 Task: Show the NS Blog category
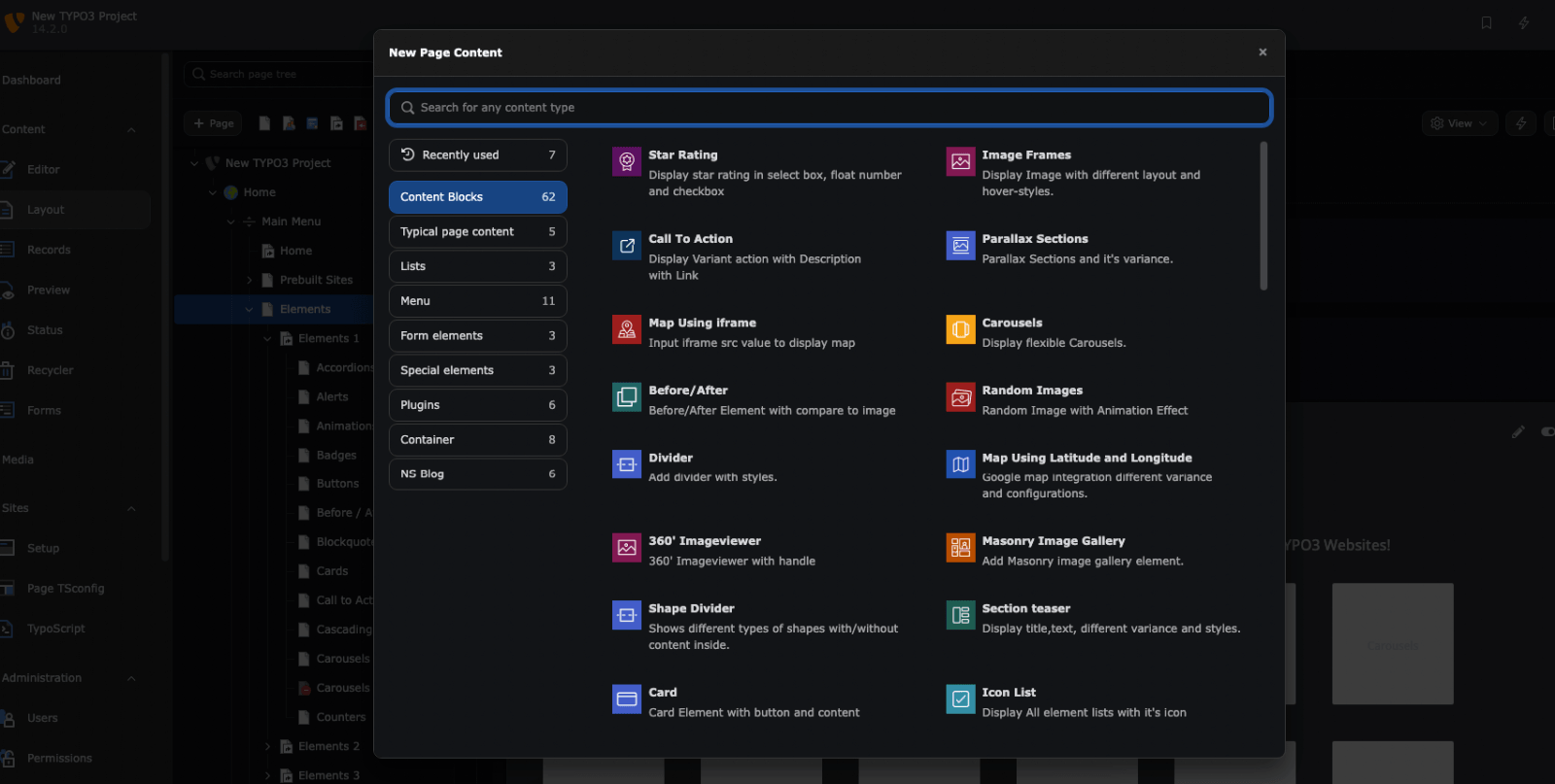pyautogui.click(x=477, y=474)
